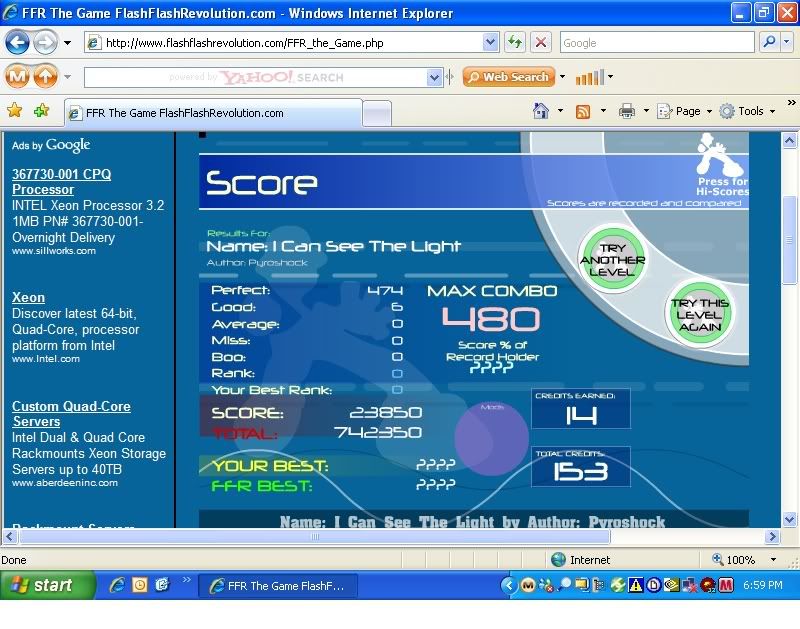Expand the address bar URL dropdown

pos(490,43)
